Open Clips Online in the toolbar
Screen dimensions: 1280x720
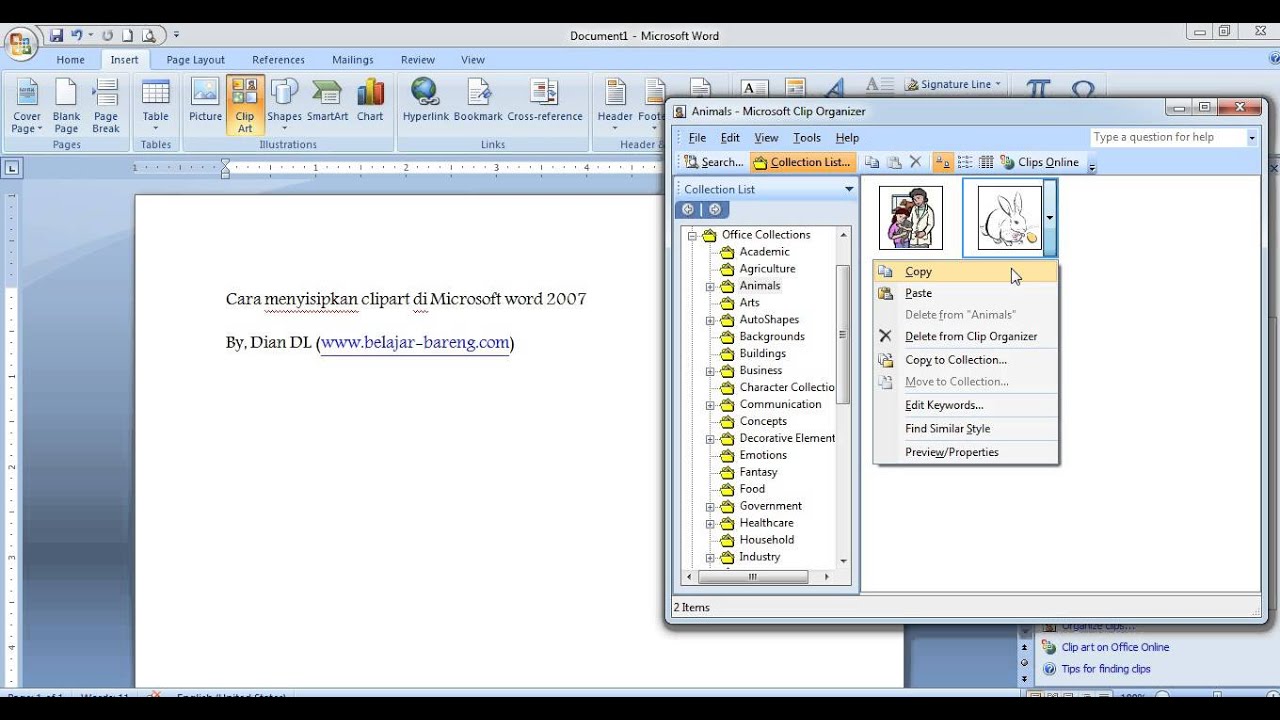(1040, 162)
